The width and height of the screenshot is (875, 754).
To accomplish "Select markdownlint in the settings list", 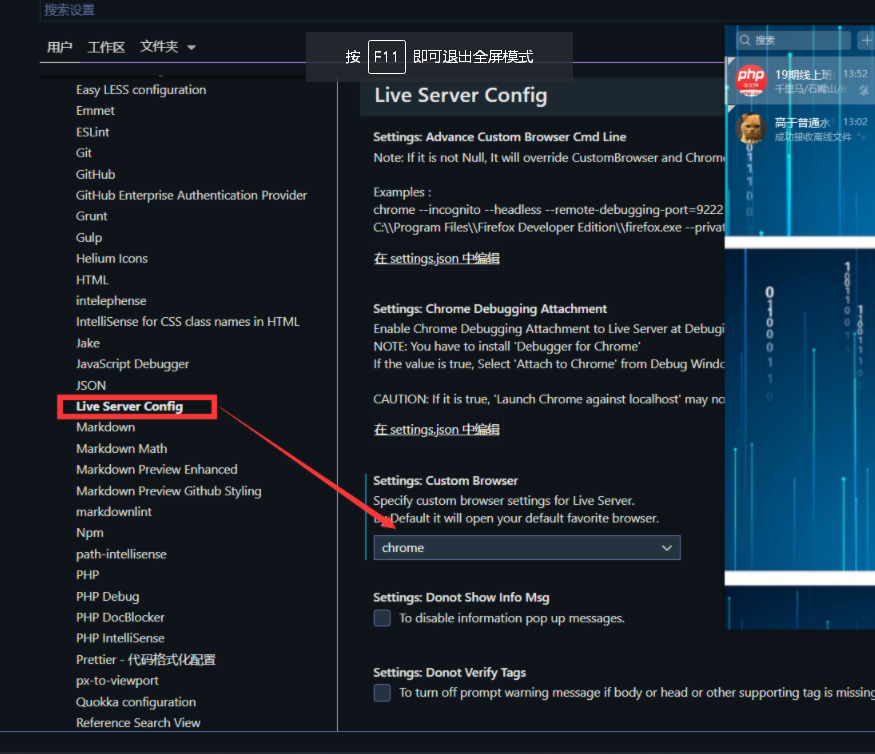I will [114, 512].
